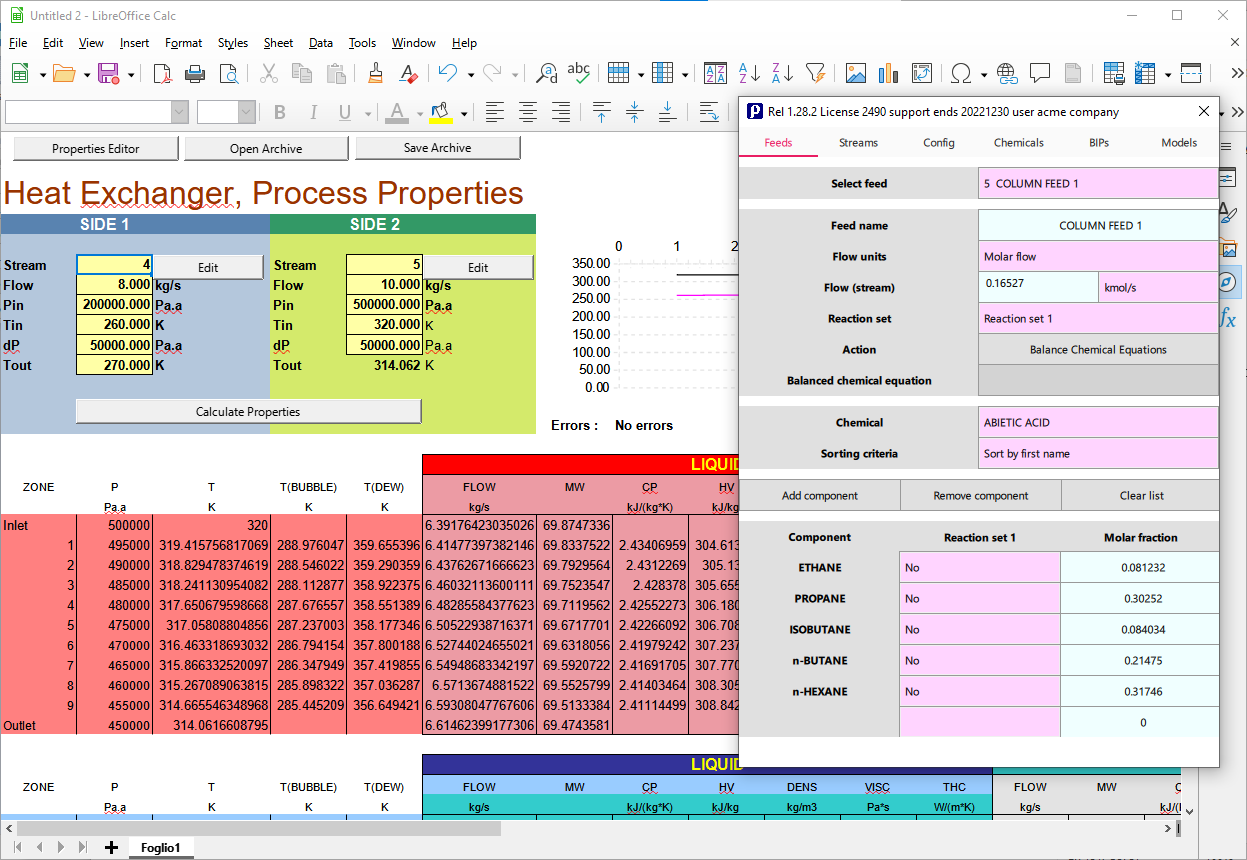Click the Sort dialog icon

point(716,73)
